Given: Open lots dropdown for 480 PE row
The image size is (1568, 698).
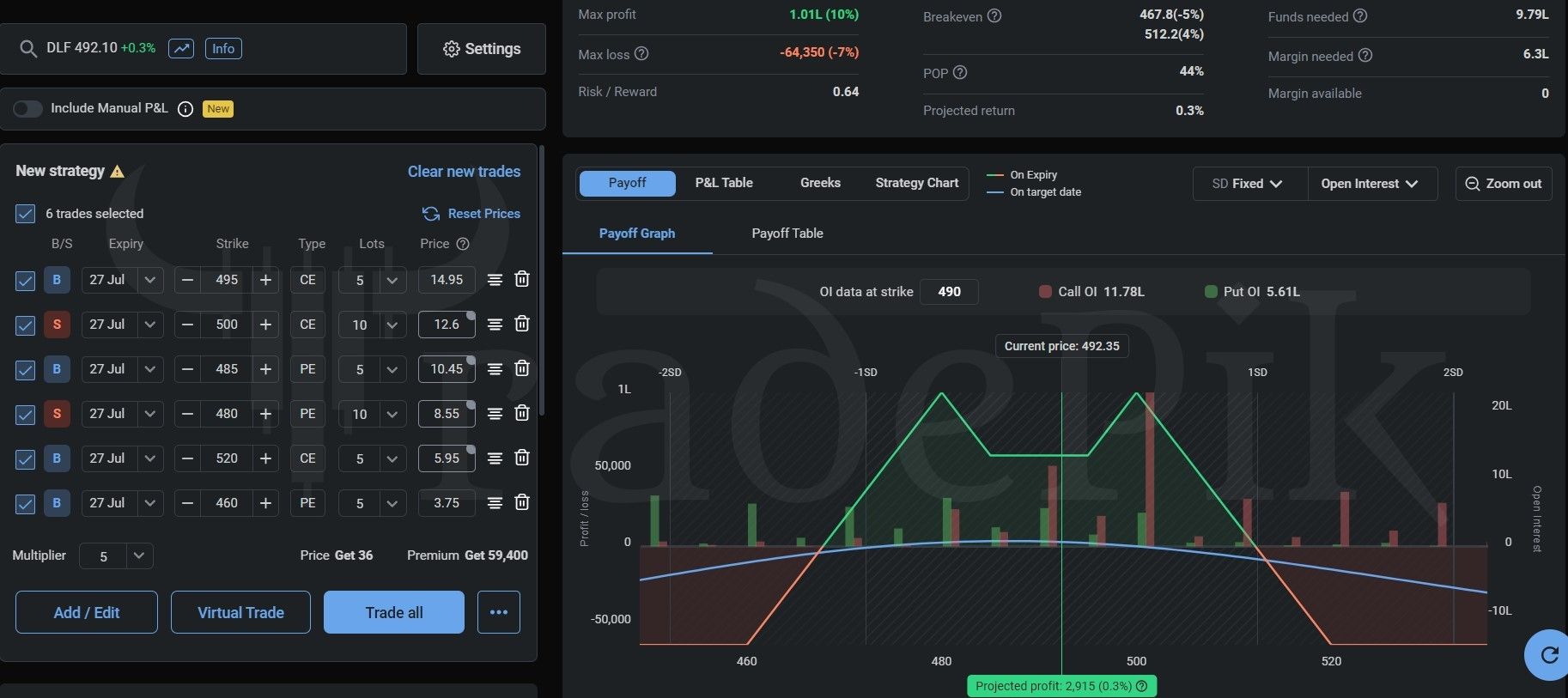Looking at the screenshot, I should [x=392, y=414].
